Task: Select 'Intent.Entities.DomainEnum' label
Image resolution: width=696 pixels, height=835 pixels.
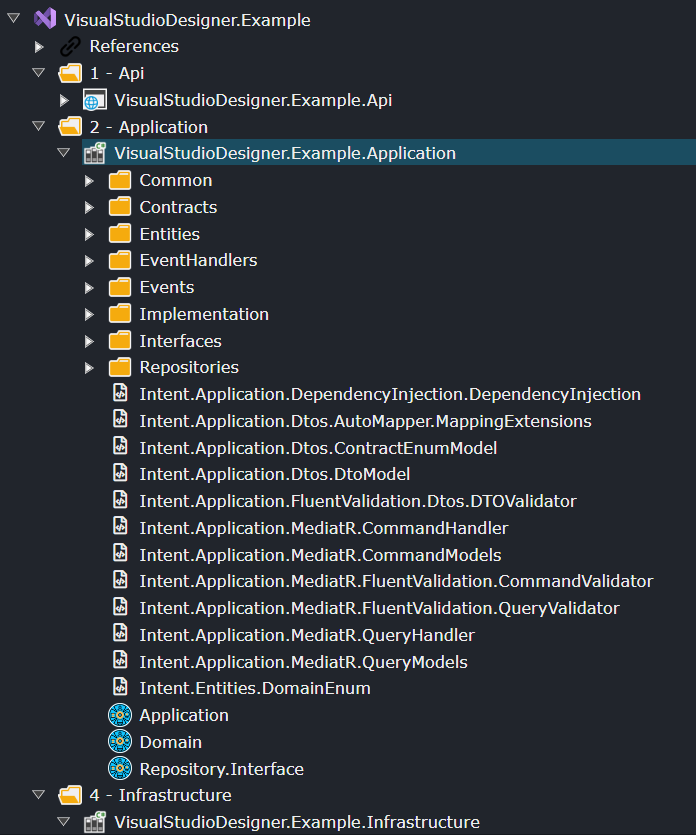Action: click(x=255, y=688)
